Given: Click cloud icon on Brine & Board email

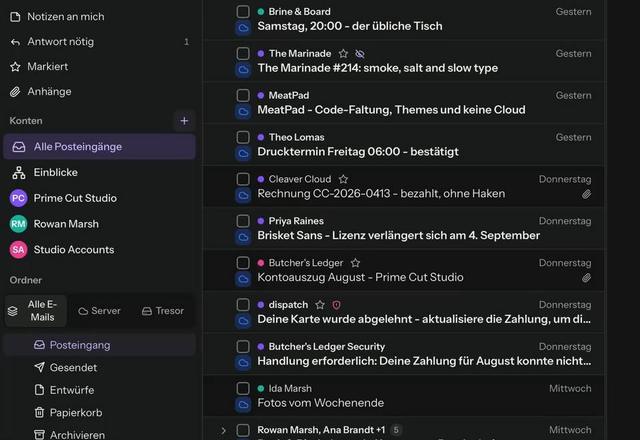Looking at the screenshot, I should pos(243,28).
